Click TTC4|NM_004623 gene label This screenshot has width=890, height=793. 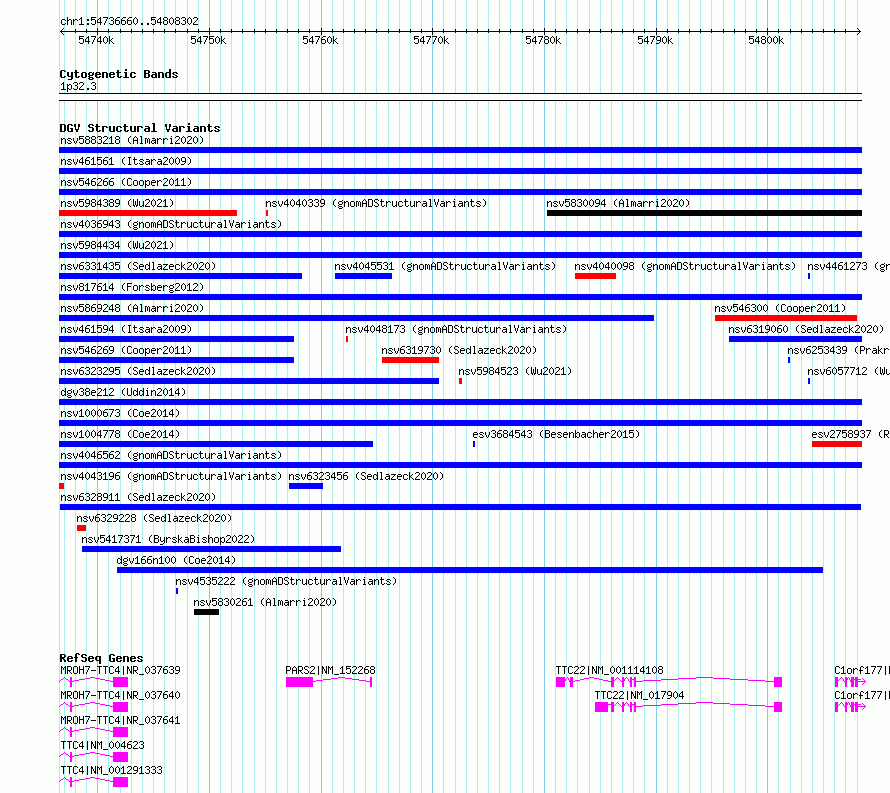[102, 745]
